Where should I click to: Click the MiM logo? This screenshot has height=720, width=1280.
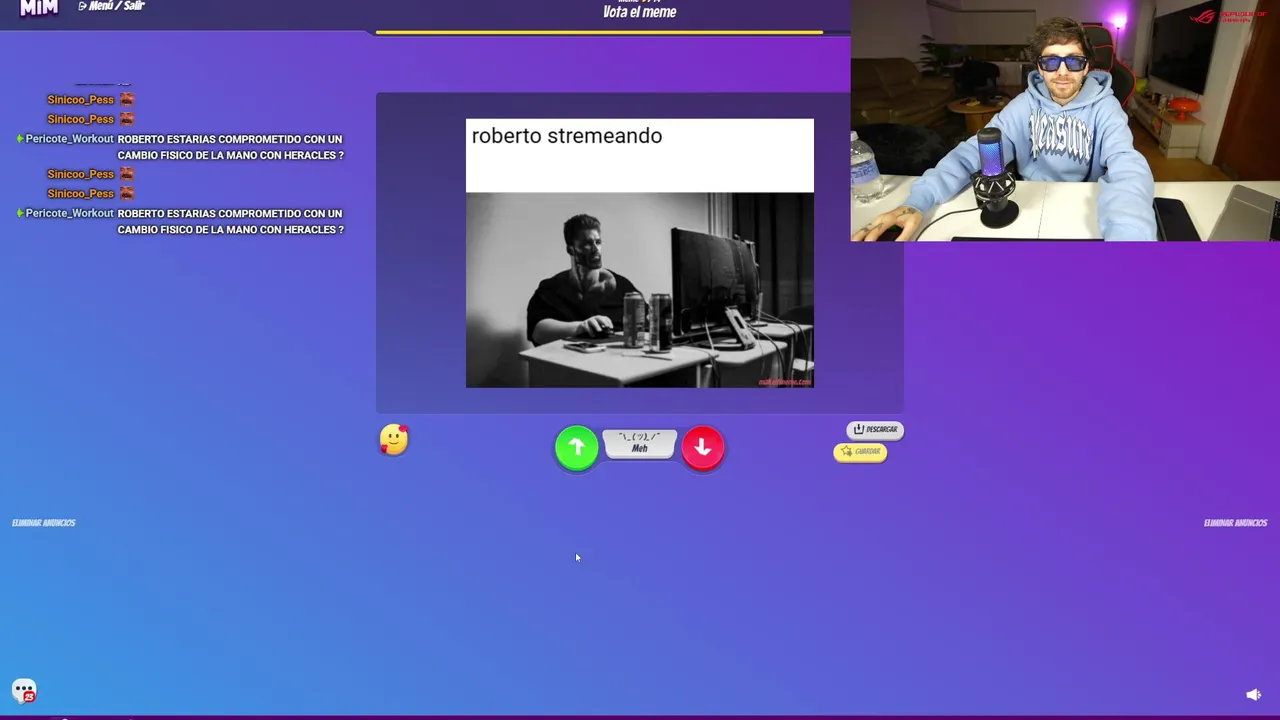click(39, 8)
